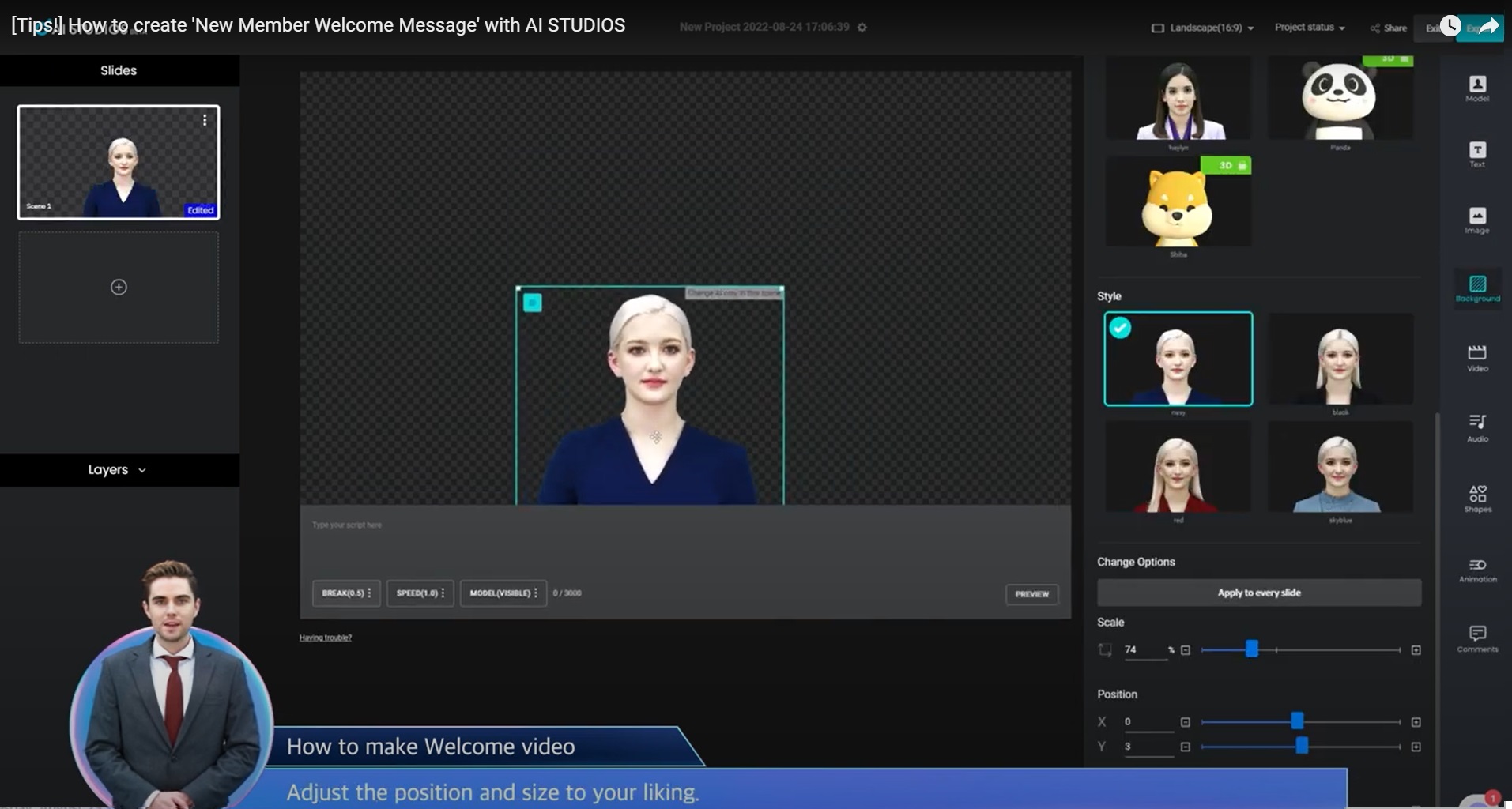Click the teal handle on avatar selection
The width and height of the screenshot is (1512, 809).
click(x=533, y=303)
